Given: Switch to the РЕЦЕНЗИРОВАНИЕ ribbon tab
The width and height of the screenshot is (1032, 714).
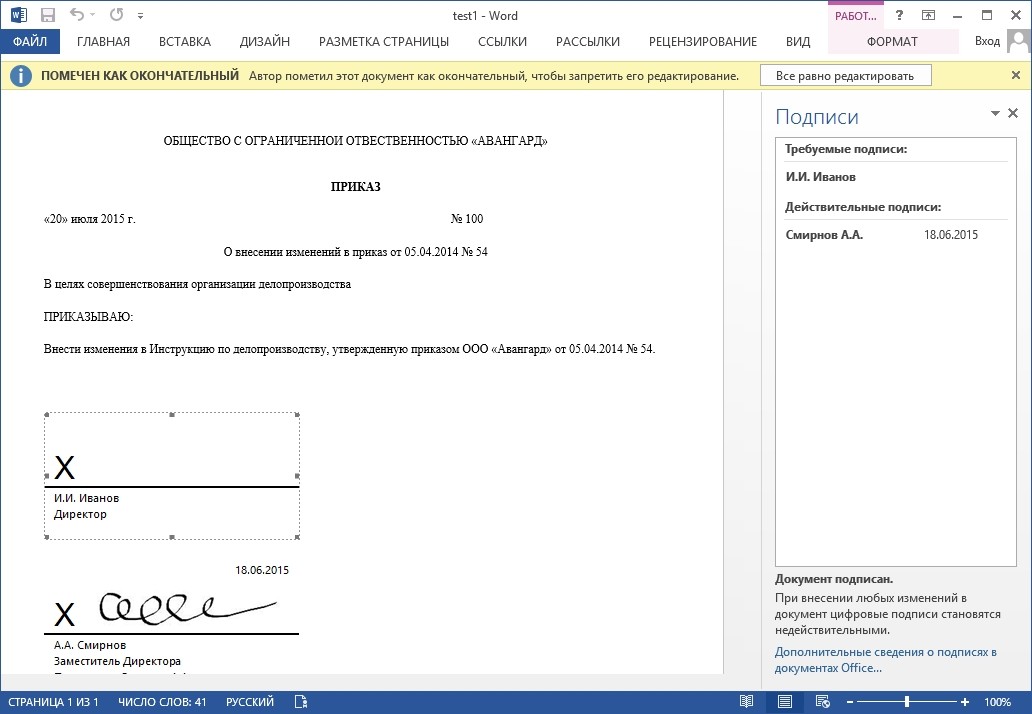Looking at the screenshot, I should (702, 41).
